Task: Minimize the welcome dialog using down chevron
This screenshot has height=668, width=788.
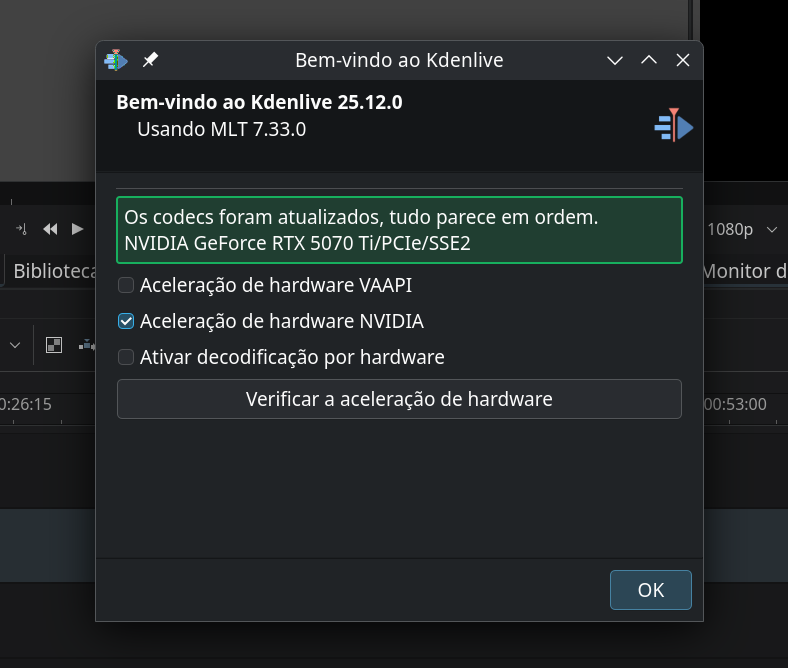Action: point(615,60)
